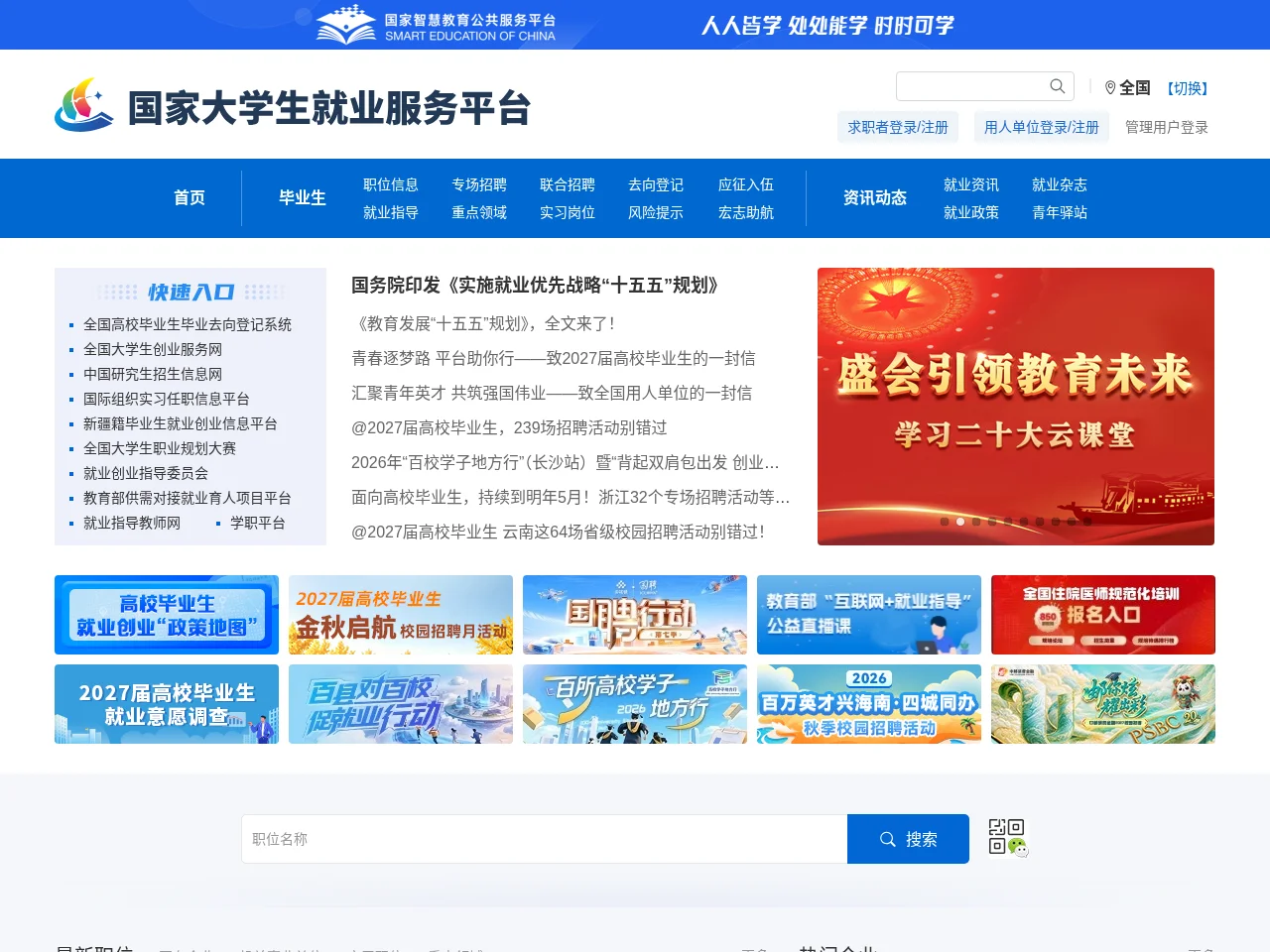
Task: Open 百所高校学子地方行 banner
Action: [635, 704]
